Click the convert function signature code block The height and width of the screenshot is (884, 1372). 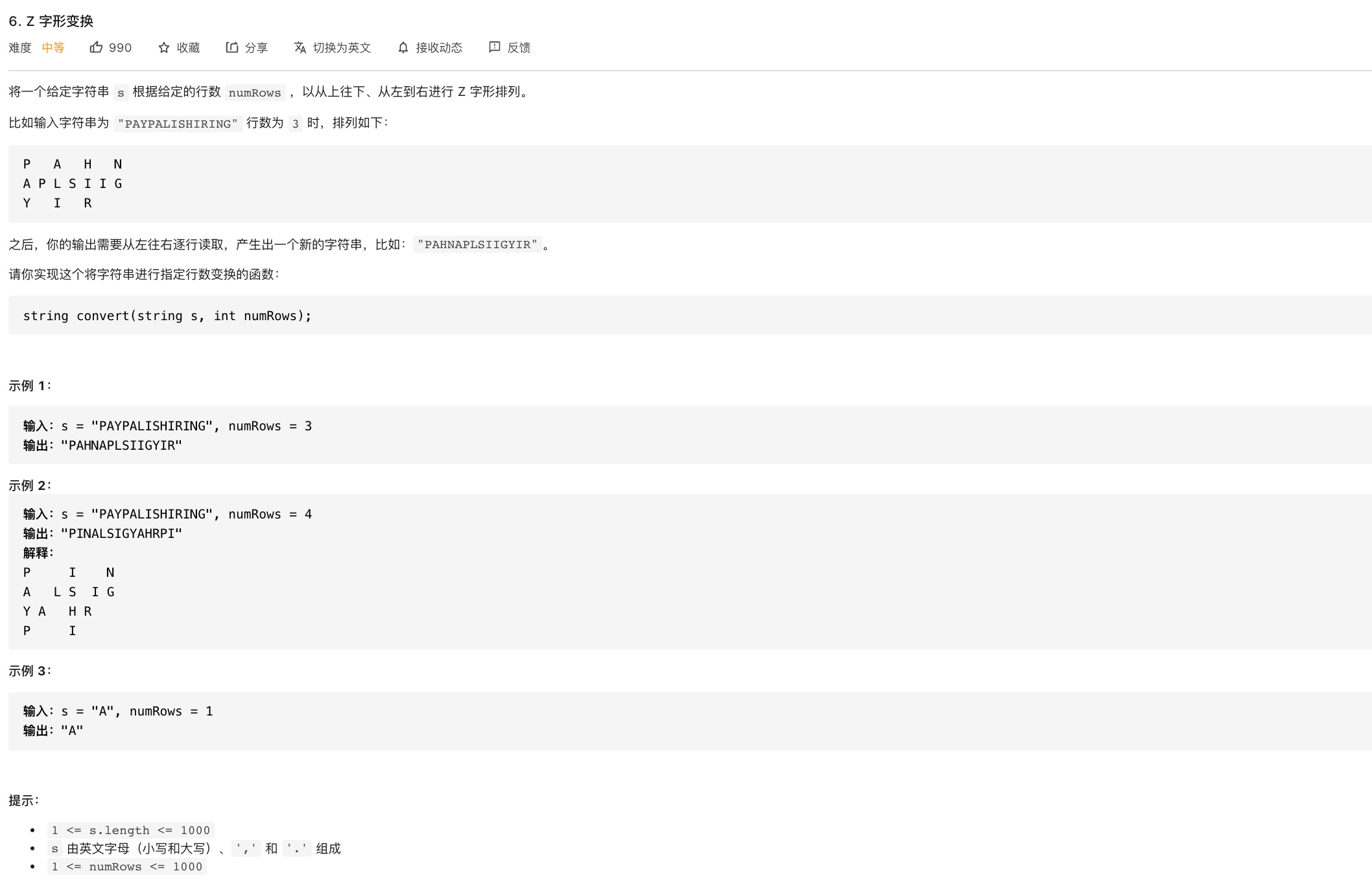coord(167,316)
